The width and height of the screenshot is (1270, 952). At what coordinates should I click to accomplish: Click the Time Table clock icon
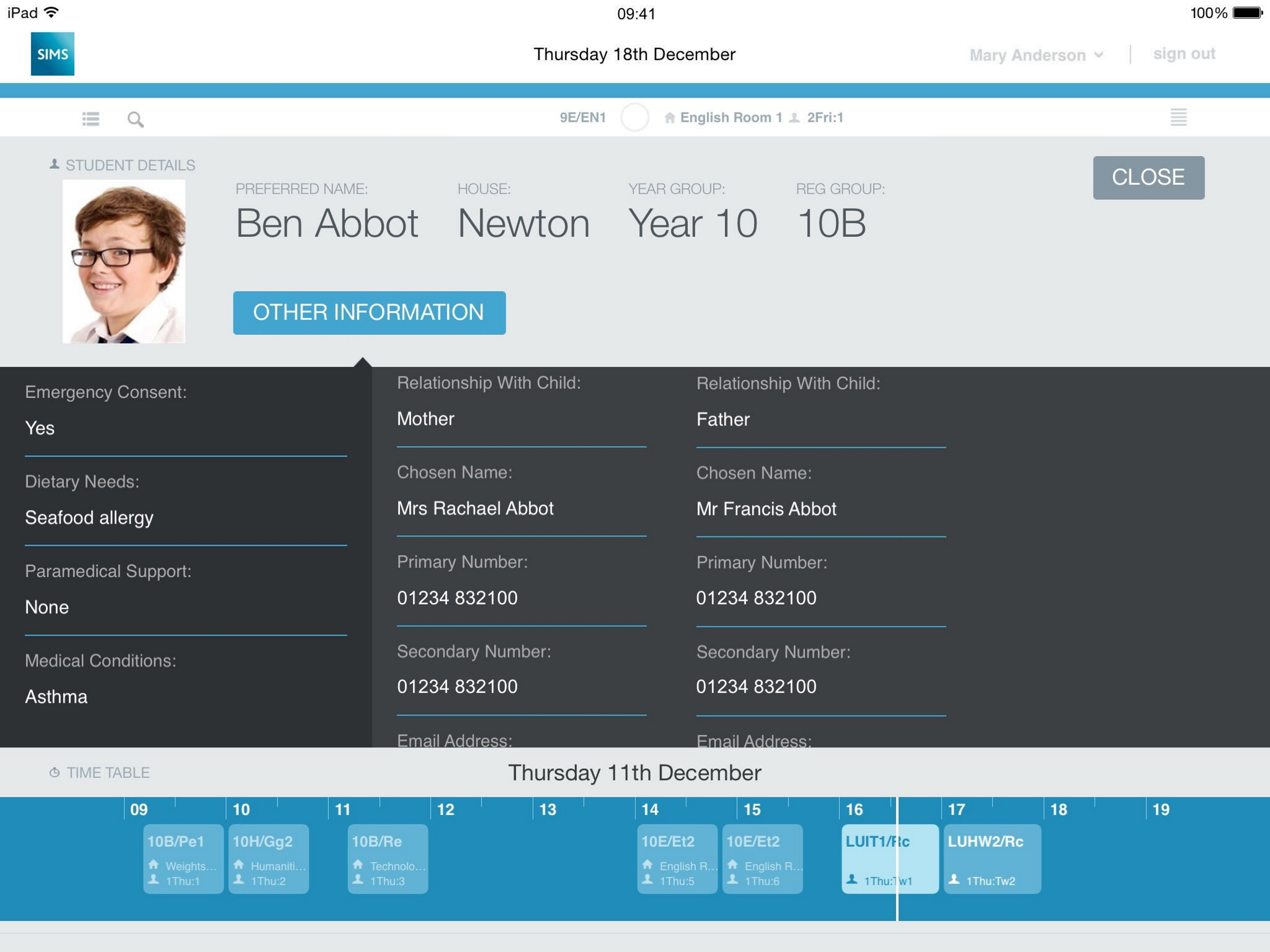click(x=54, y=772)
